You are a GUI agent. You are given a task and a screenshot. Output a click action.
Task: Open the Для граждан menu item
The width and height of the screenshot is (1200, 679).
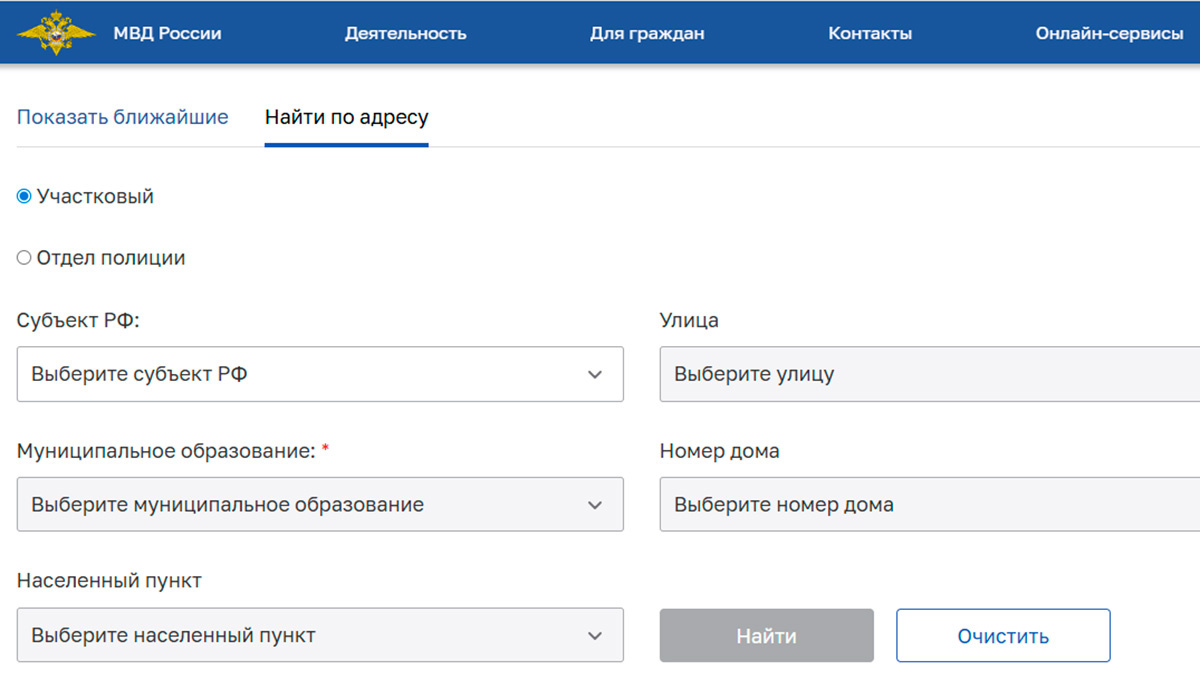coord(646,32)
